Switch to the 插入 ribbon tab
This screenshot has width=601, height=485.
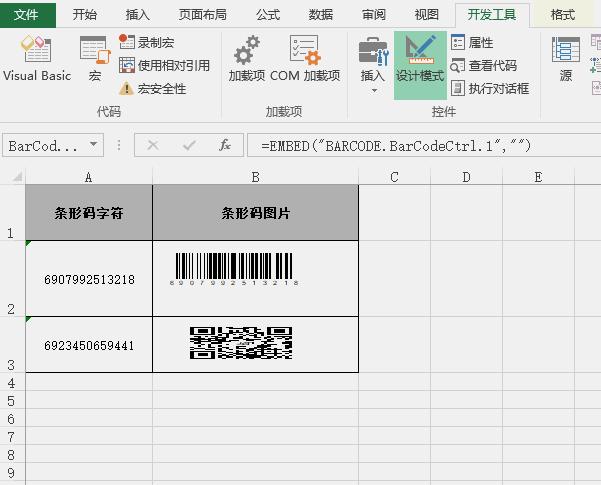tap(138, 15)
